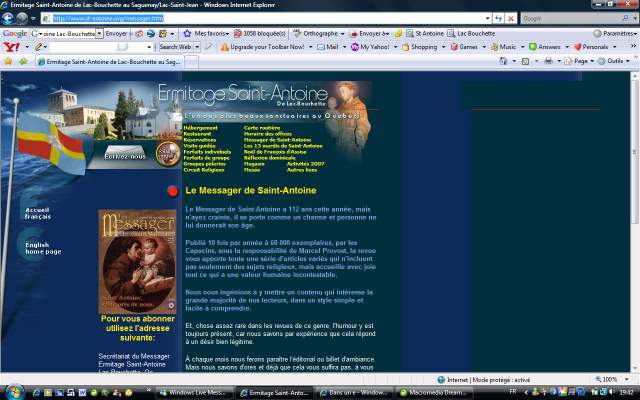Viewport: 640px width, 400px height.
Task: Click the IE Home icon in command bar
Action: pyautogui.click(x=503, y=61)
